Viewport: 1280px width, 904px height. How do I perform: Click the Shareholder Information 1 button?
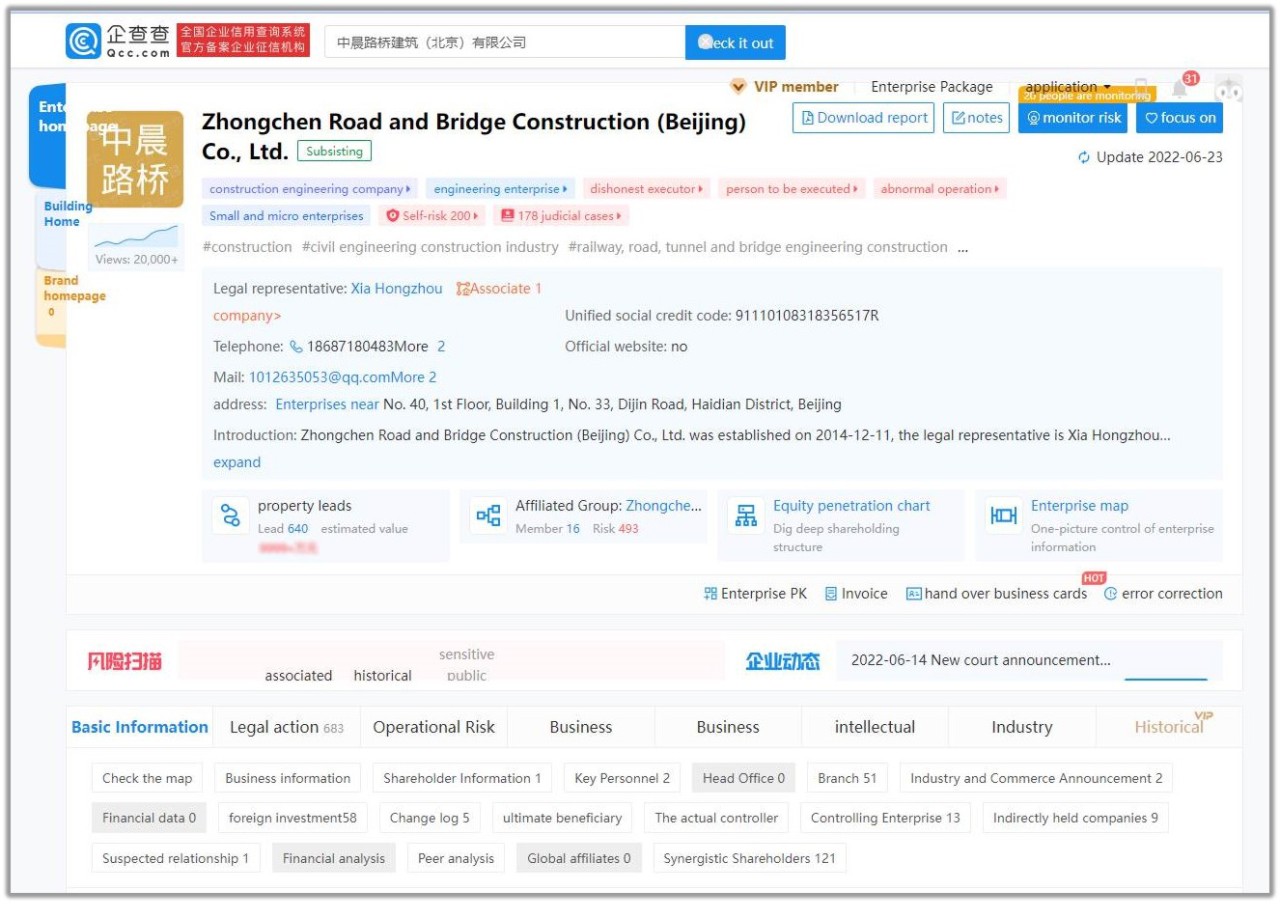(462, 778)
